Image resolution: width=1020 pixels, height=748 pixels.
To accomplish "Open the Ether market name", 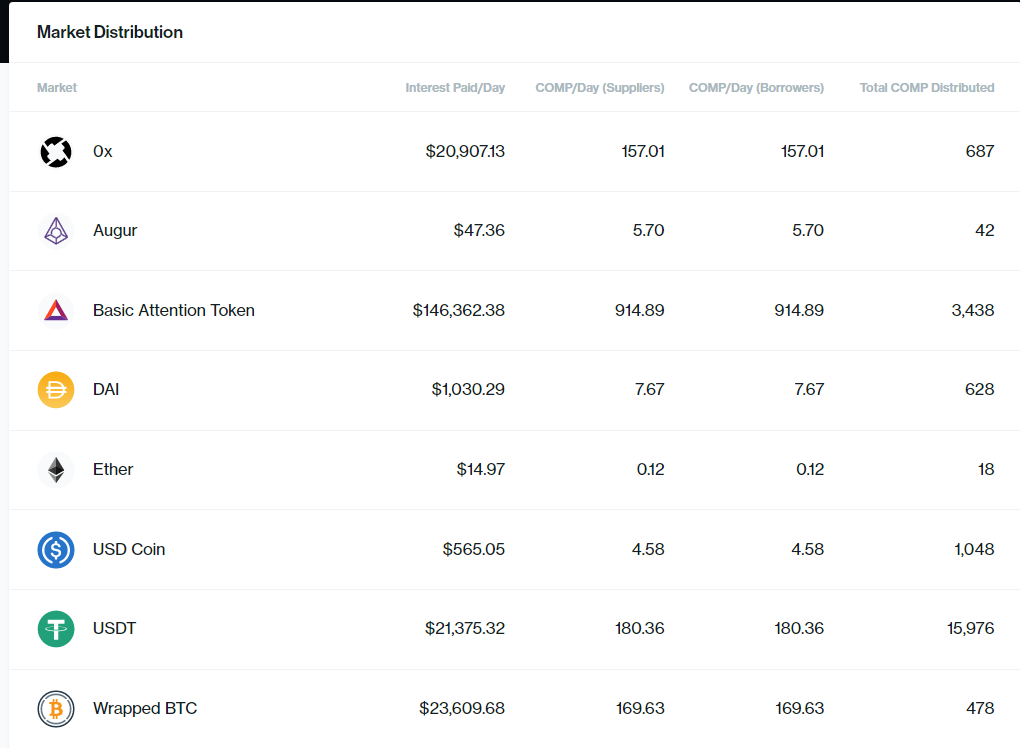I will pos(113,470).
